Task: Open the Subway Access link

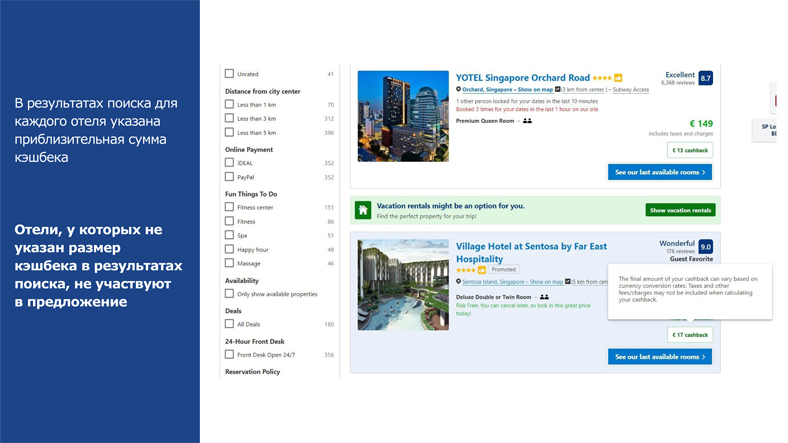Action: tap(631, 89)
